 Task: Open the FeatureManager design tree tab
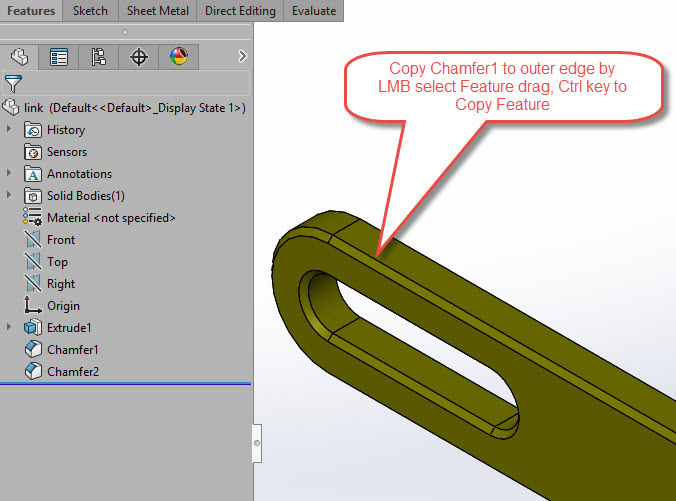tap(19, 56)
